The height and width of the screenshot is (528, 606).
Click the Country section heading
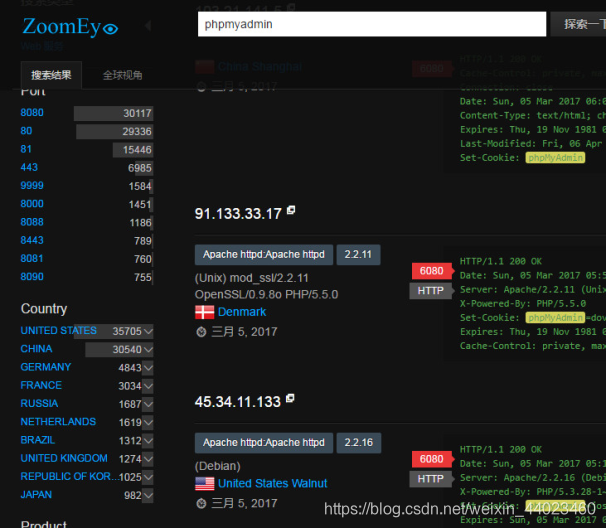click(44, 308)
